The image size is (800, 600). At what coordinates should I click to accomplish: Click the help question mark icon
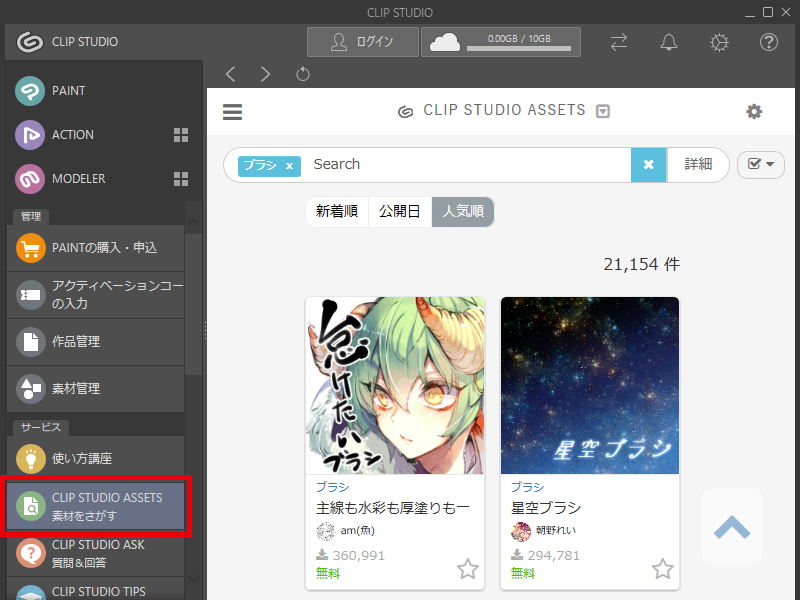768,42
